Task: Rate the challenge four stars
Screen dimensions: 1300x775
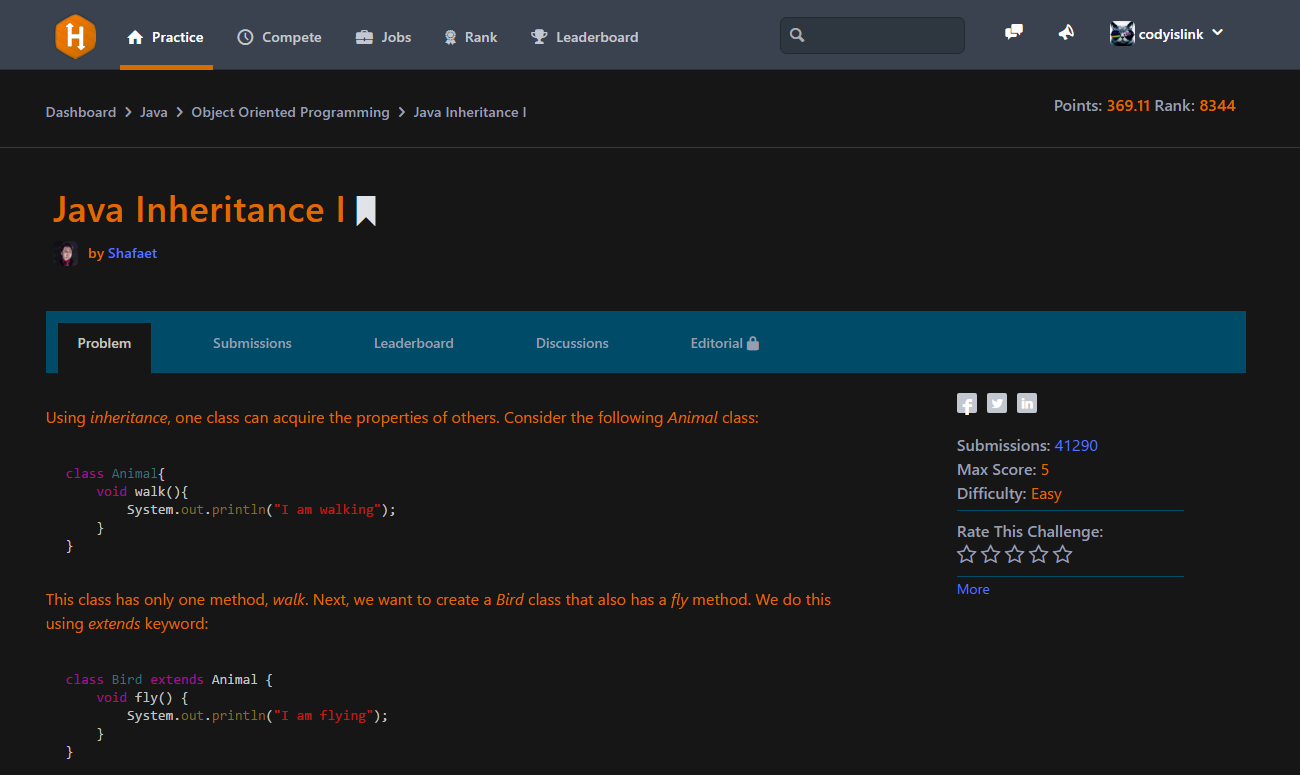Action: 1038,554
